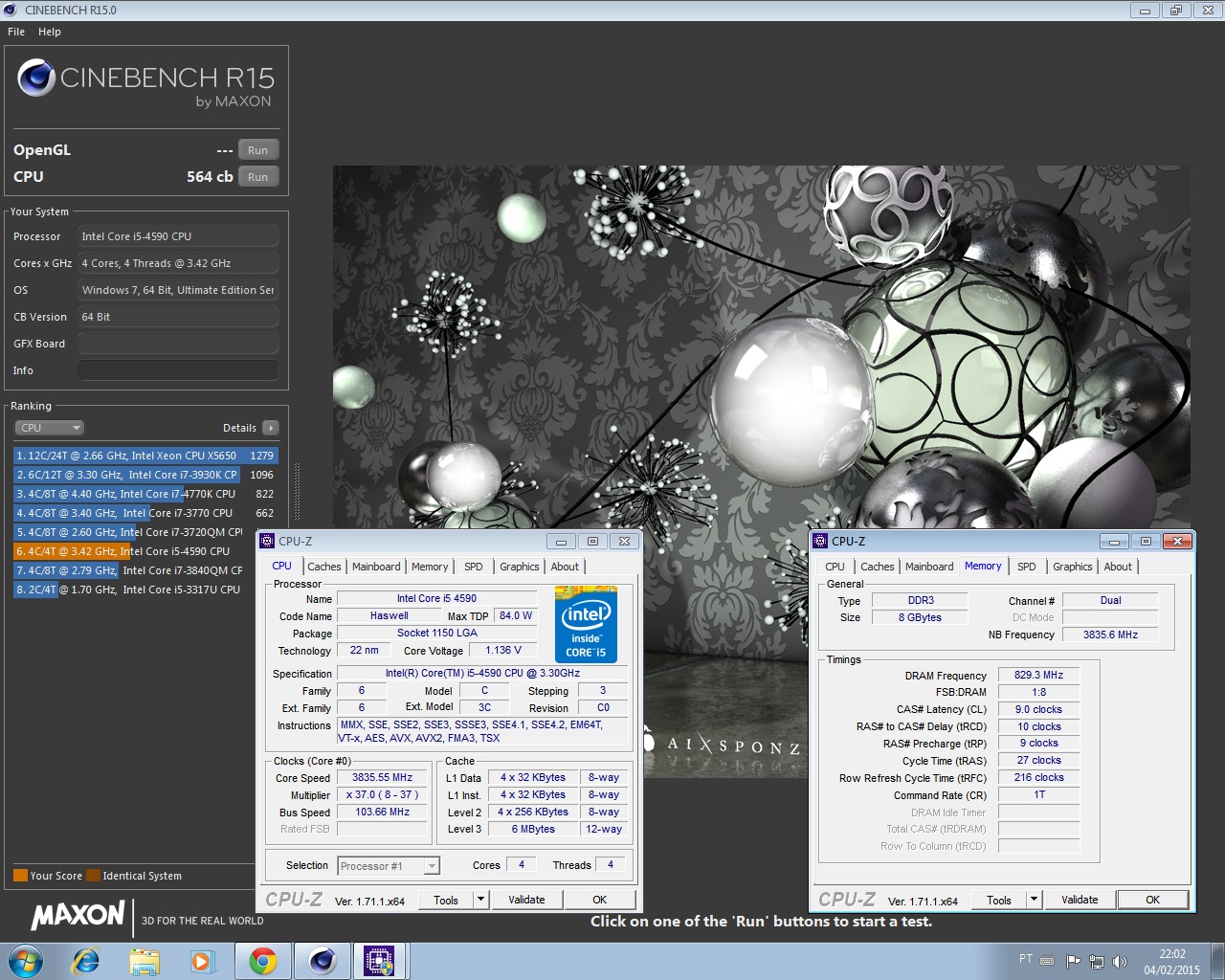Switch to Graphics tab in left CPU-Z

coord(520,567)
